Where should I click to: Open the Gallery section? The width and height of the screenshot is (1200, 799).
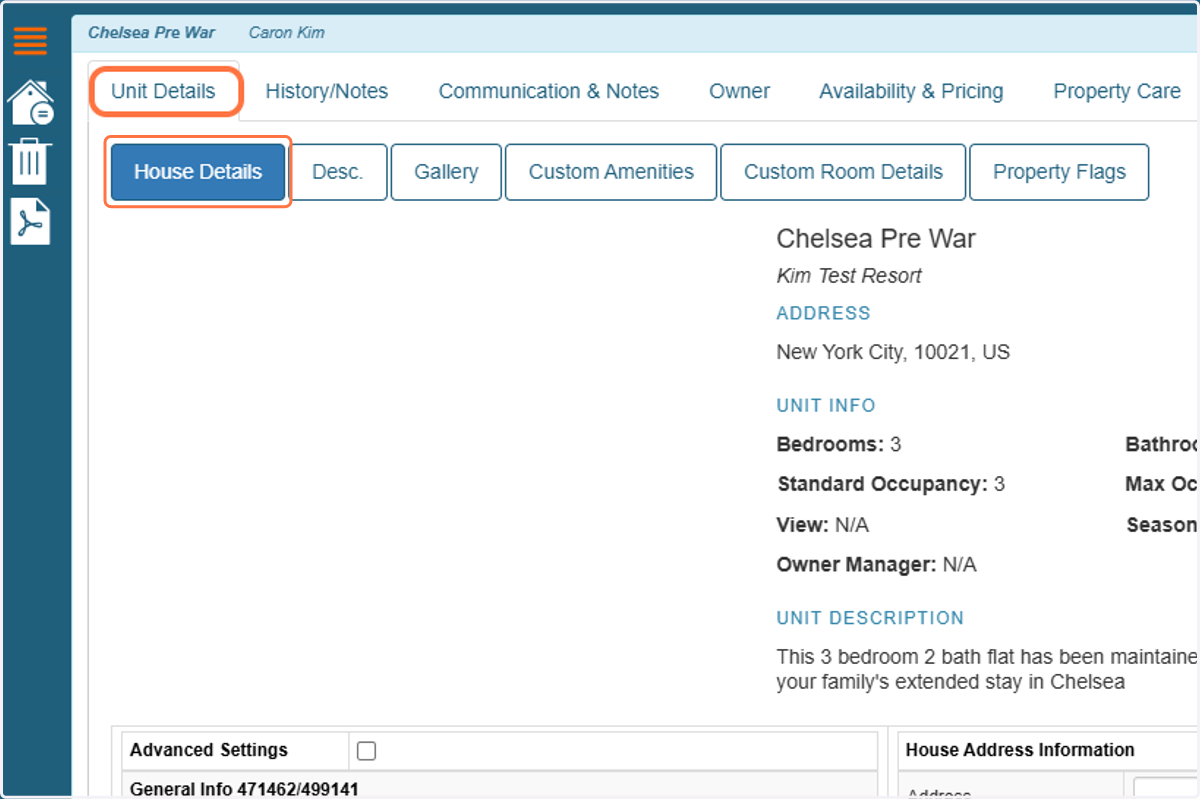[x=446, y=172]
